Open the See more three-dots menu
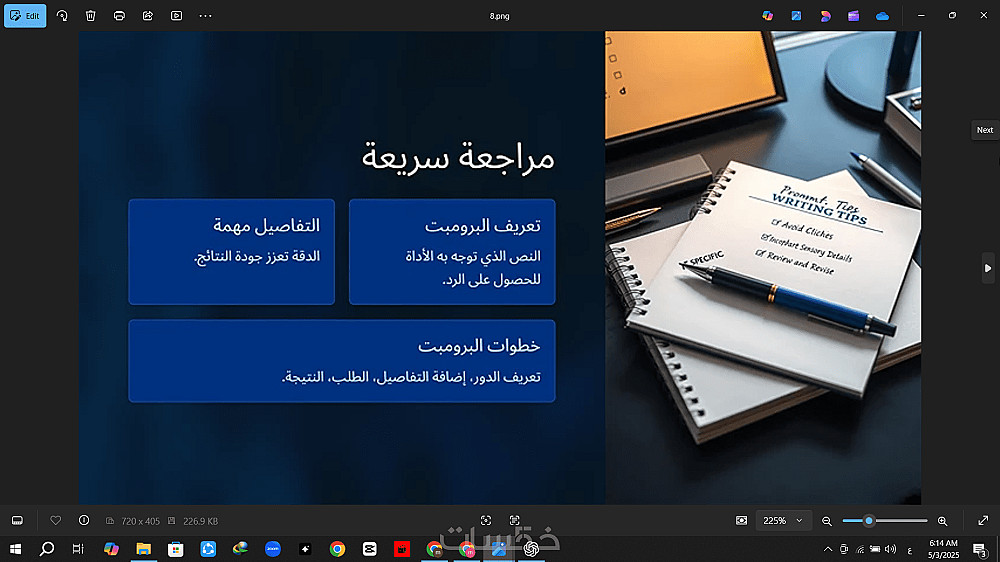The image size is (1000, 562). click(205, 16)
